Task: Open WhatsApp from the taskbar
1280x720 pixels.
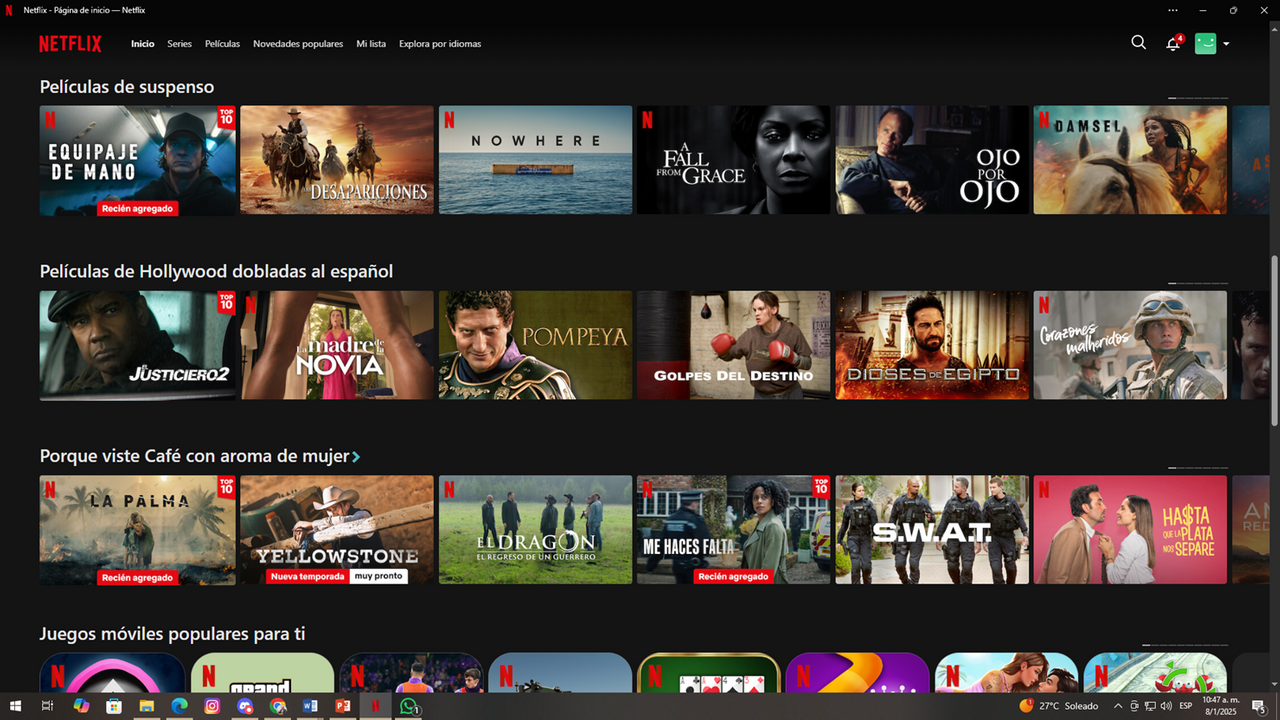Action: coord(408,706)
